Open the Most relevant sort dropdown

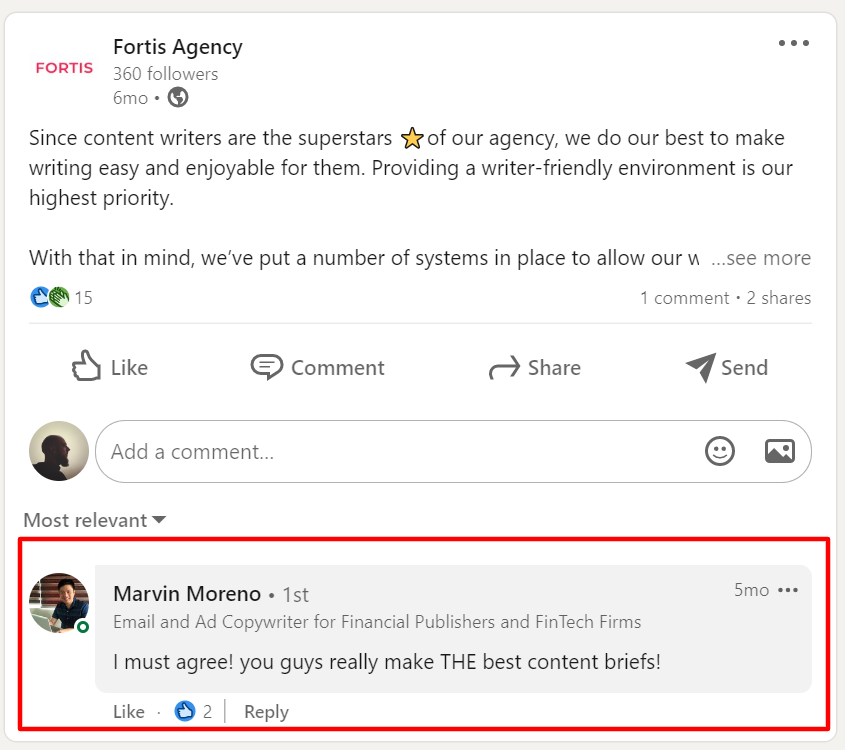pos(95,520)
